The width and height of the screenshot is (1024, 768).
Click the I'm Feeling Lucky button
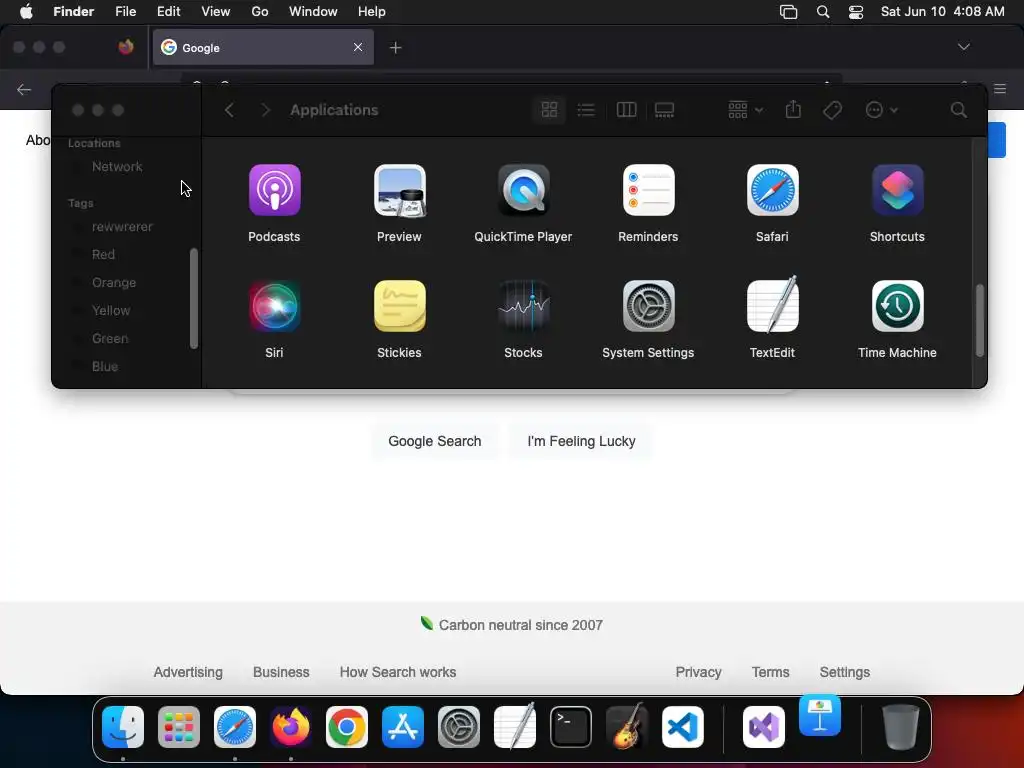[x=581, y=441]
